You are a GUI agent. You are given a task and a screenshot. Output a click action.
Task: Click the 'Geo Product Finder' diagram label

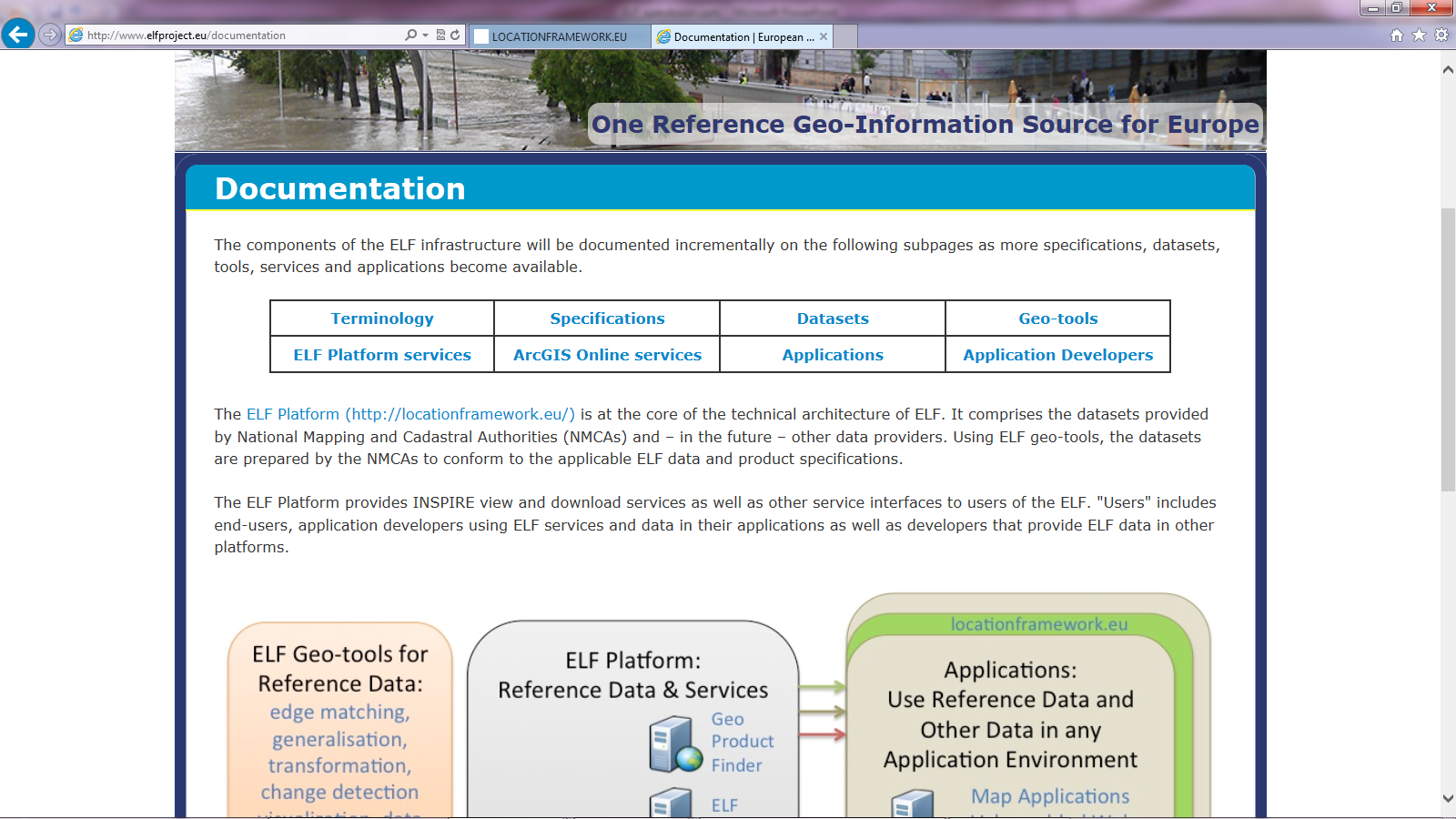(743, 742)
